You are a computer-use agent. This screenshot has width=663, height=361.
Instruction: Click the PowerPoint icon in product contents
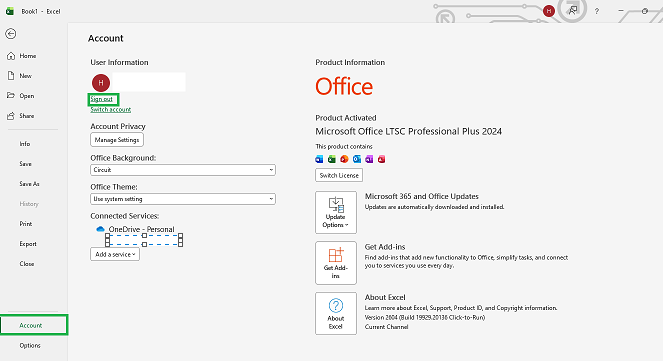tap(344, 159)
